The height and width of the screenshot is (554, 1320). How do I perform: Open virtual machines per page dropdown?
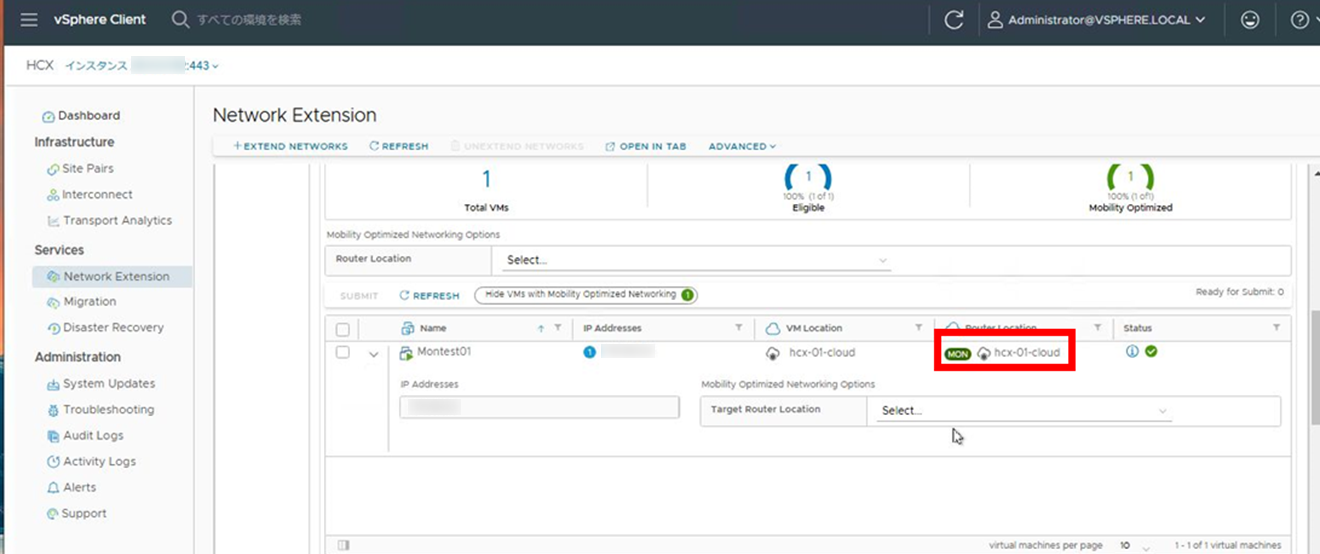tap(1134, 546)
